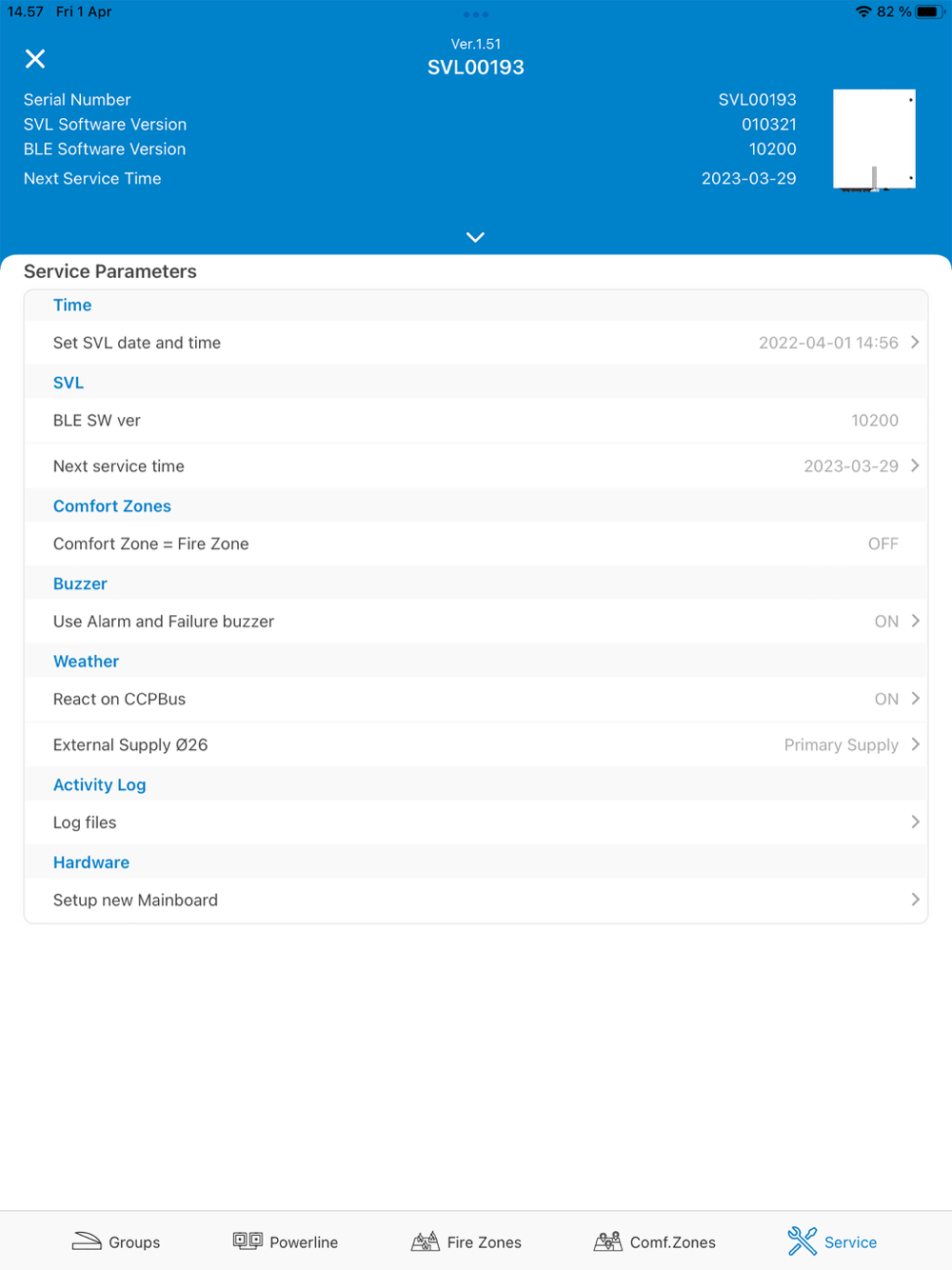
Task: Tap the Service Parameters heading
Action: click(x=110, y=271)
